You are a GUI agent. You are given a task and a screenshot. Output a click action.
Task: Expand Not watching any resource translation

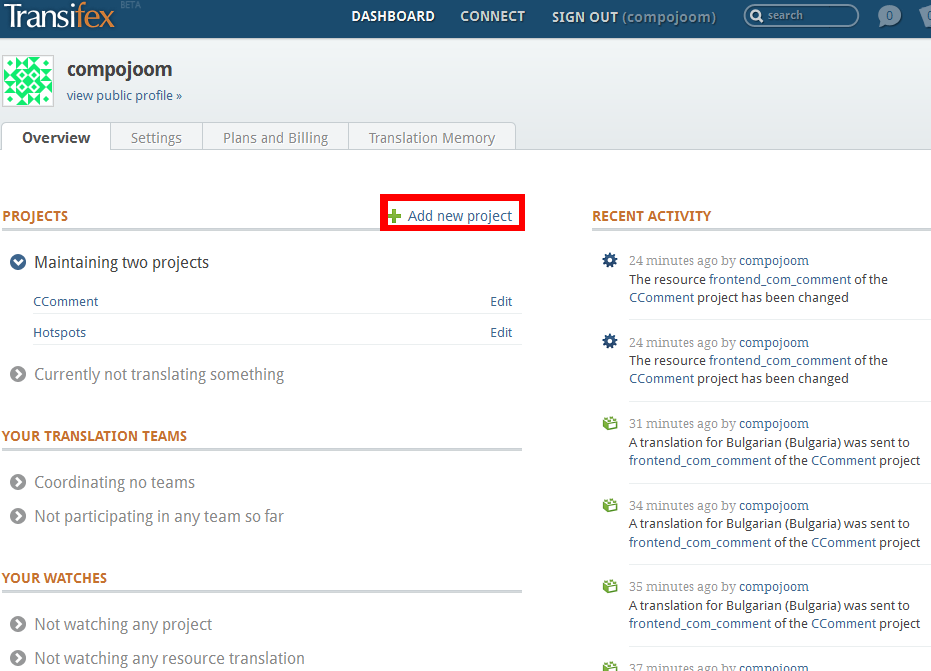[x=18, y=658]
